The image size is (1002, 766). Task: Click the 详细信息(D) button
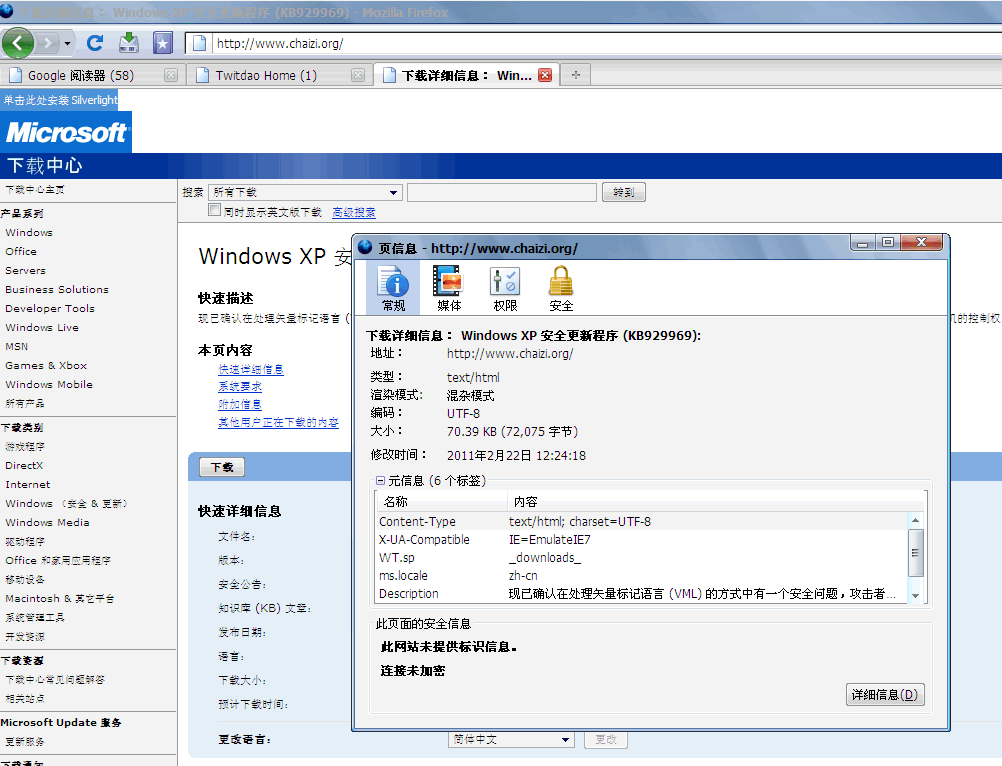coord(884,694)
